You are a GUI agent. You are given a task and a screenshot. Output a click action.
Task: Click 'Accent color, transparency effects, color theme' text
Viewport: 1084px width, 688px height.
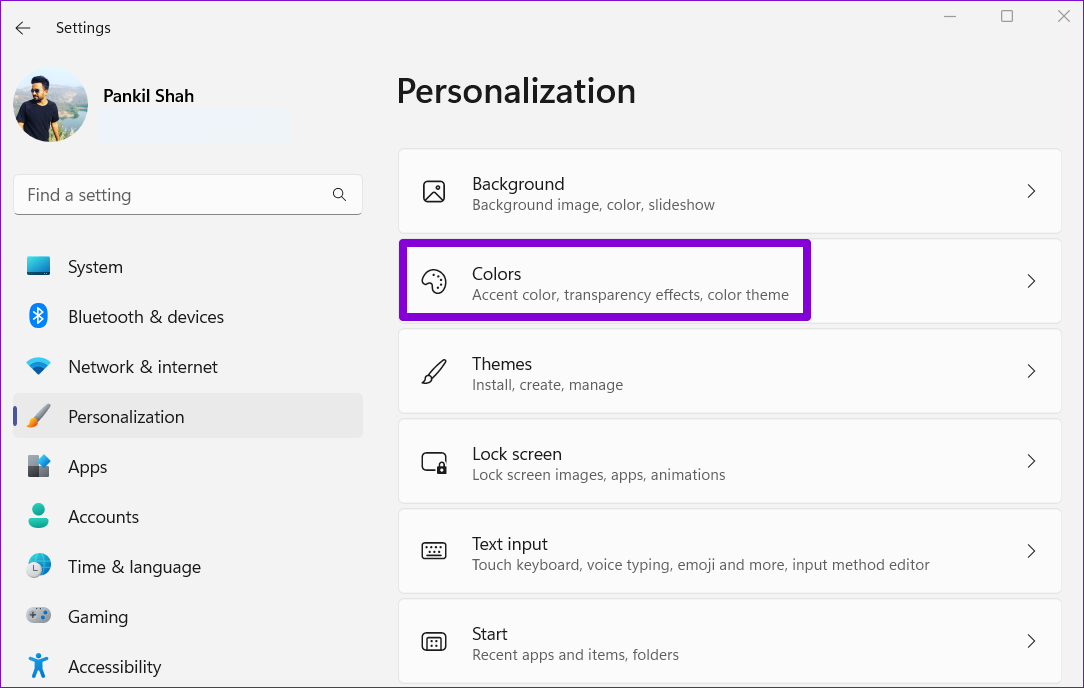coord(630,295)
